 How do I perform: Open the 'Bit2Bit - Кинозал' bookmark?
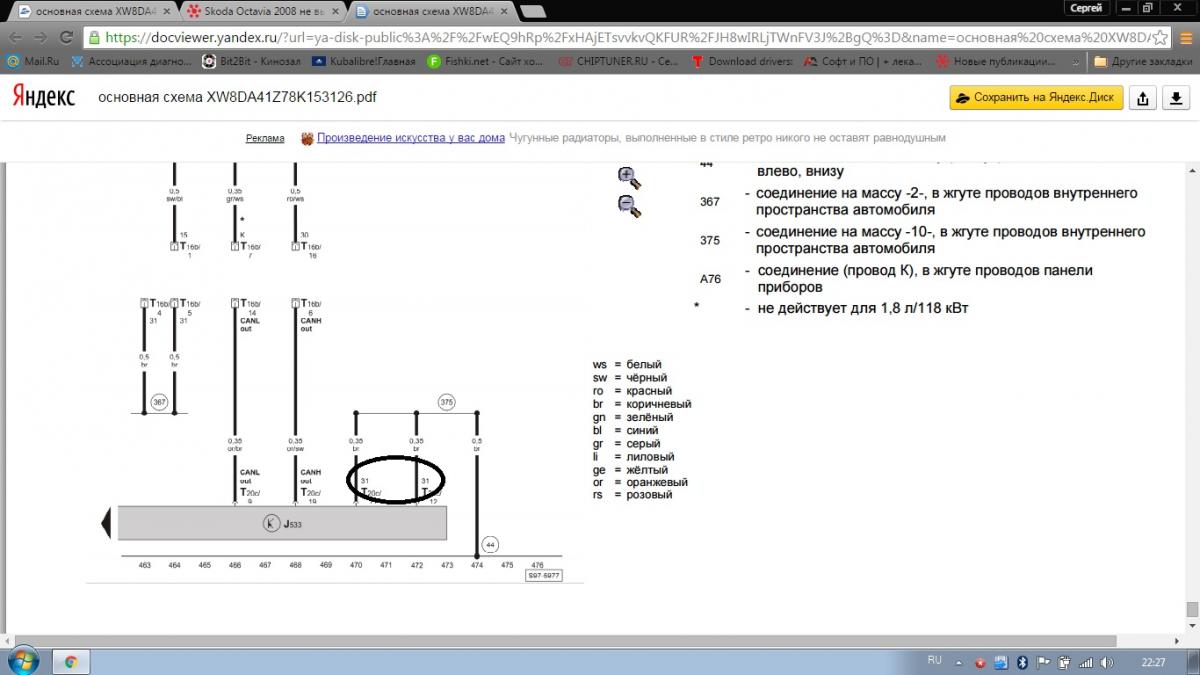[x=251, y=61]
